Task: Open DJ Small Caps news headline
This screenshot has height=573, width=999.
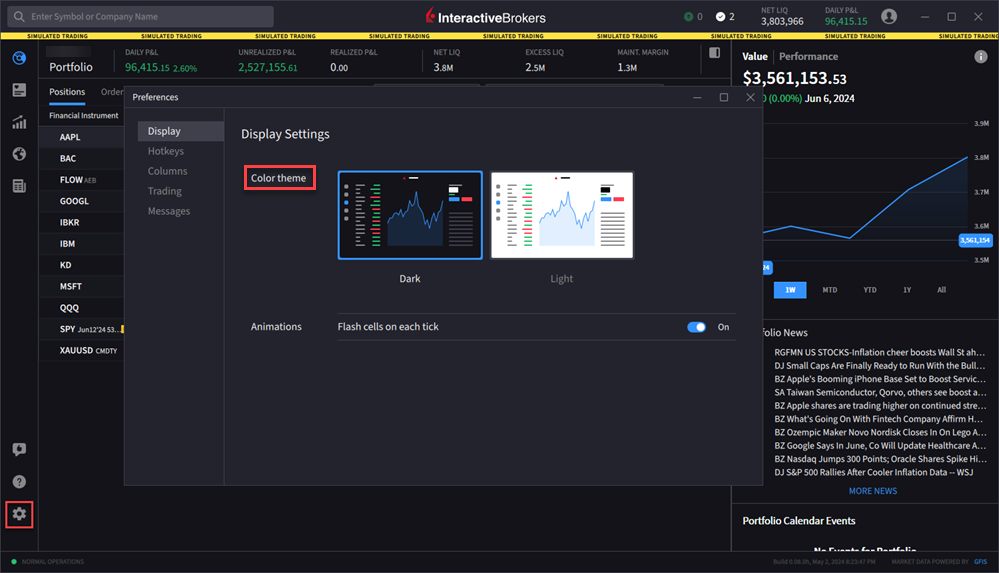Action: pyautogui.click(x=879, y=366)
